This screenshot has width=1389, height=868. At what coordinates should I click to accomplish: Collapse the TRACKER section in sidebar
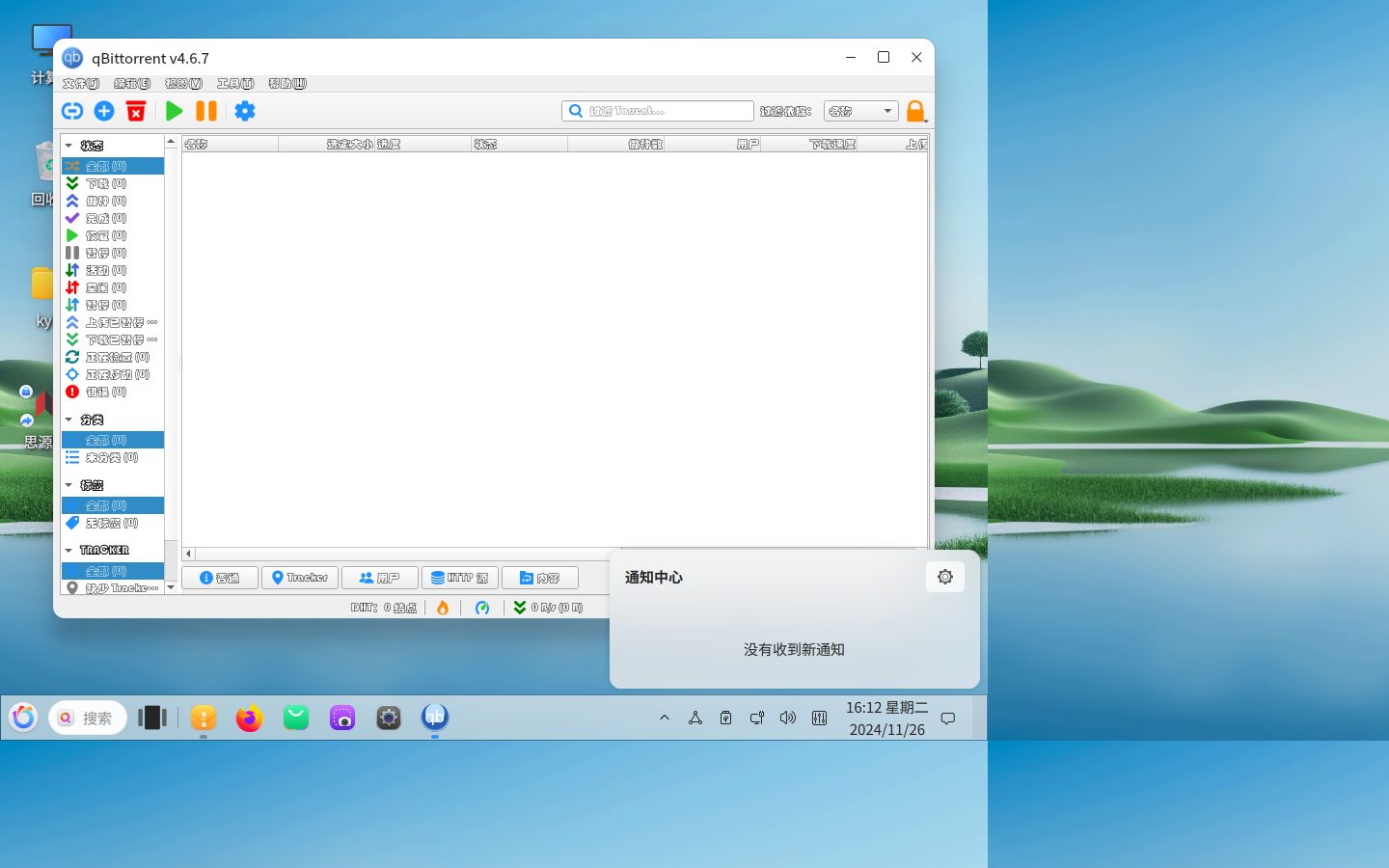tap(69, 551)
